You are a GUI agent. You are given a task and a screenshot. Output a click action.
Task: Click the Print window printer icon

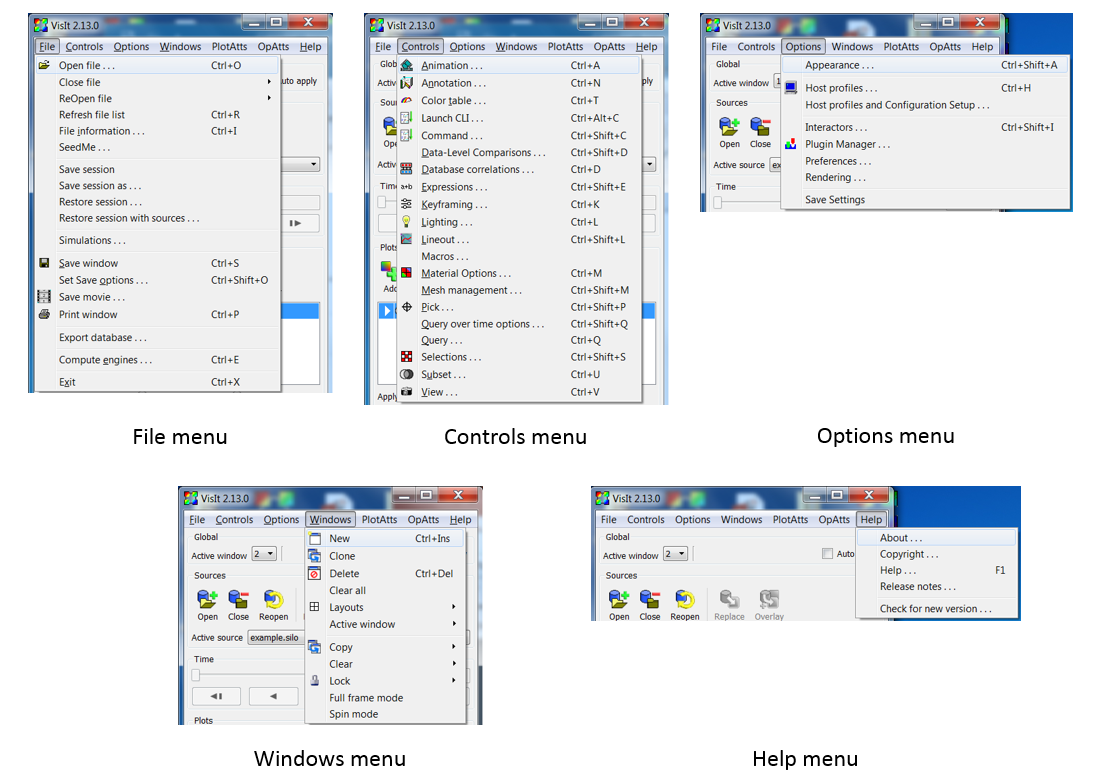click(44, 314)
